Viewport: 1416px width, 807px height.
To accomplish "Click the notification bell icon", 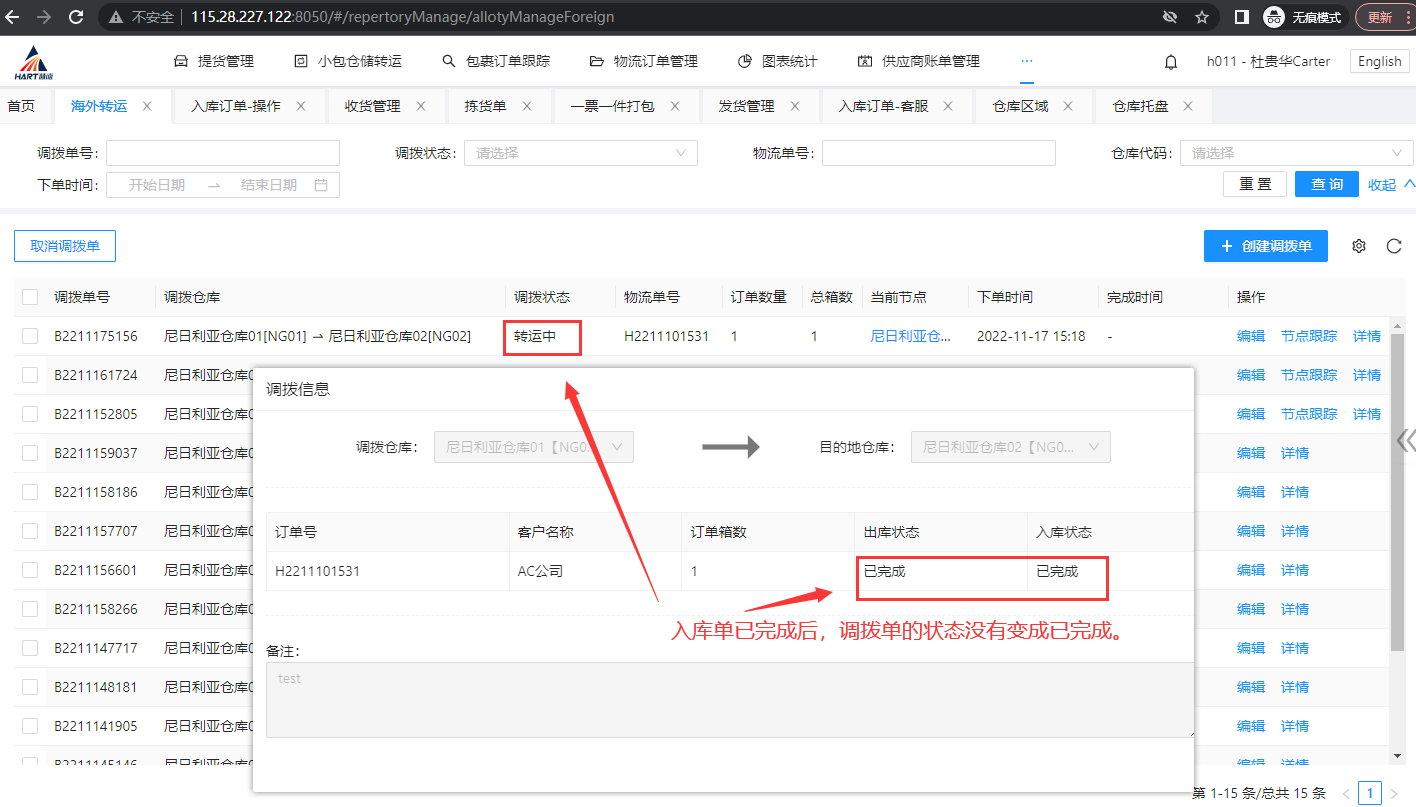I will 1171,62.
